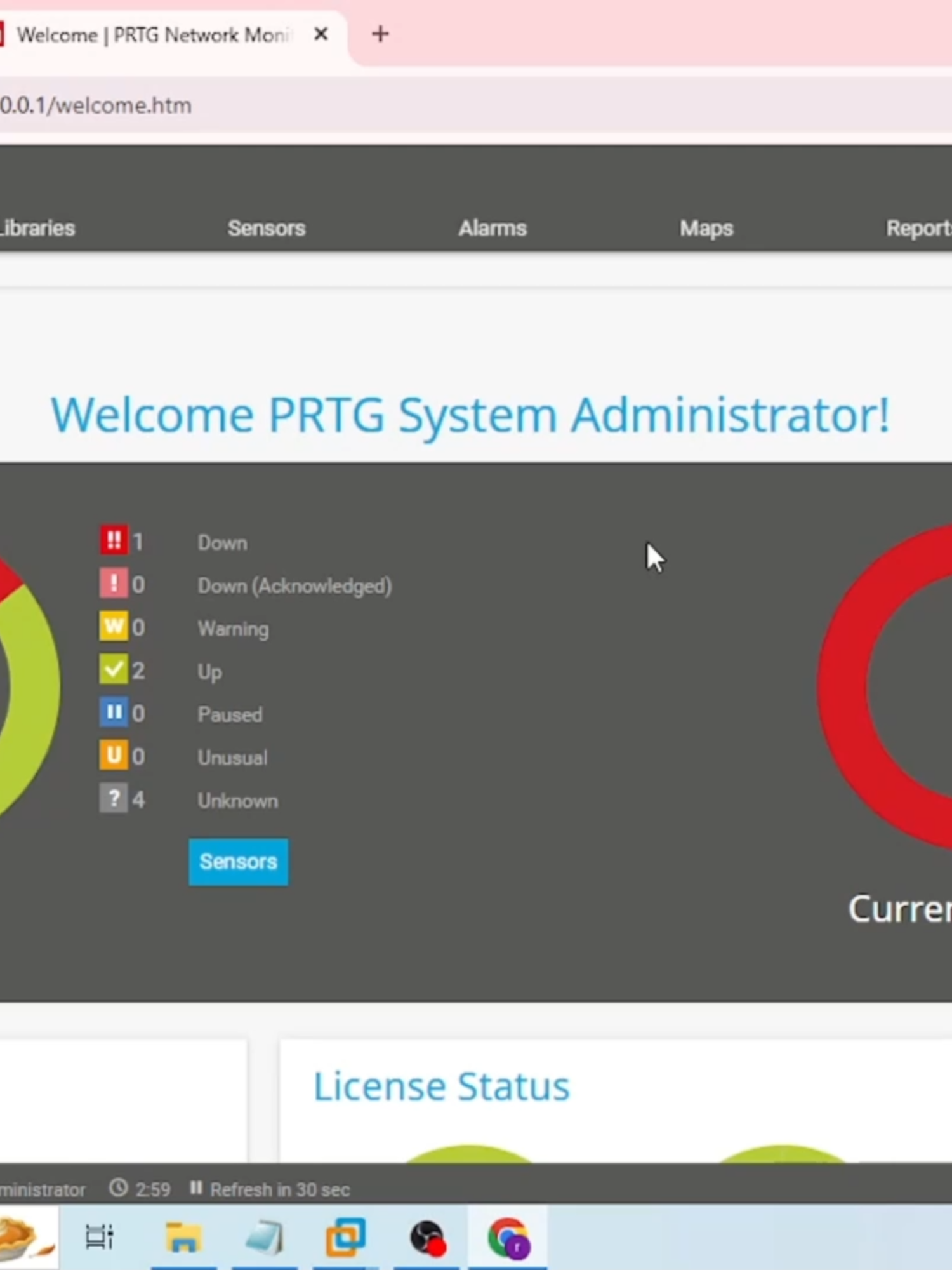952x1270 pixels.
Task: Open File Explorer from the taskbar
Action: [183, 1238]
